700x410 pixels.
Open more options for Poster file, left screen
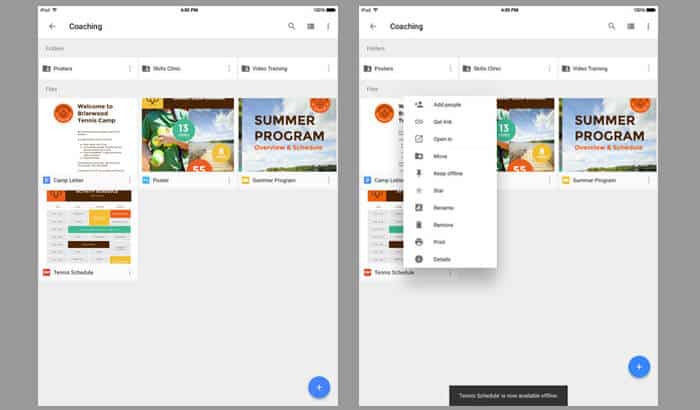point(229,180)
